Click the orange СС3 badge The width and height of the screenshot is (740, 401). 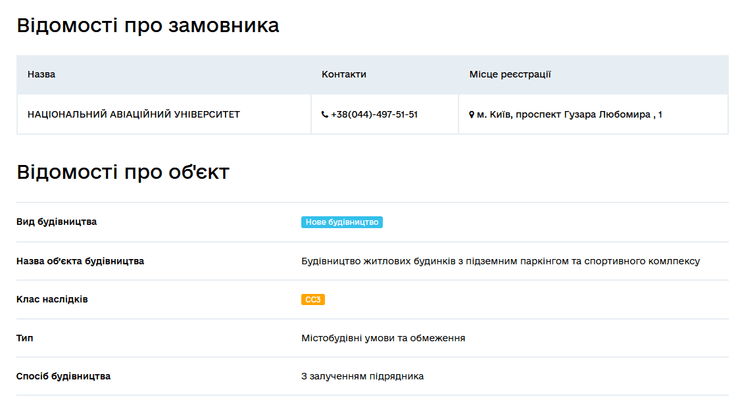[x=313, y=299]
